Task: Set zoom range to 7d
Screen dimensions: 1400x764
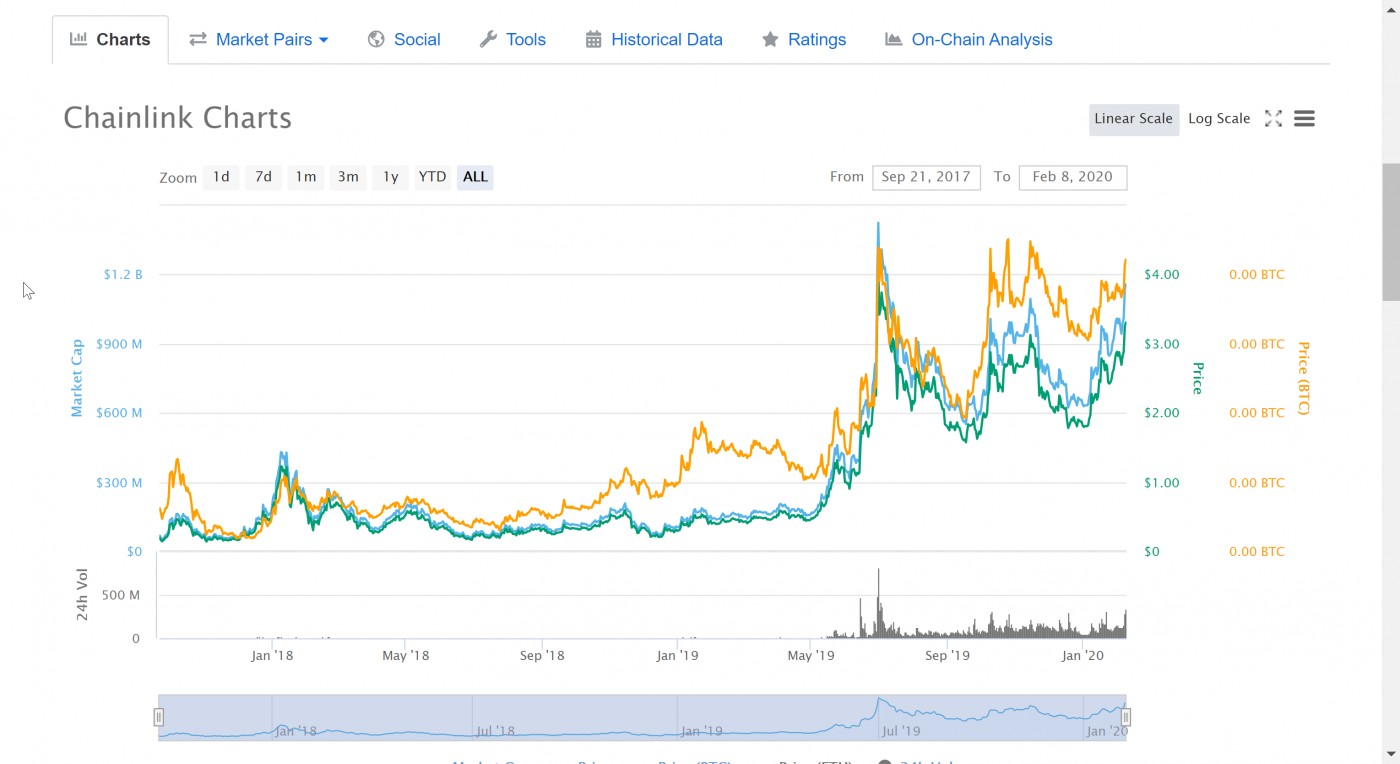Action: [263, 177]
